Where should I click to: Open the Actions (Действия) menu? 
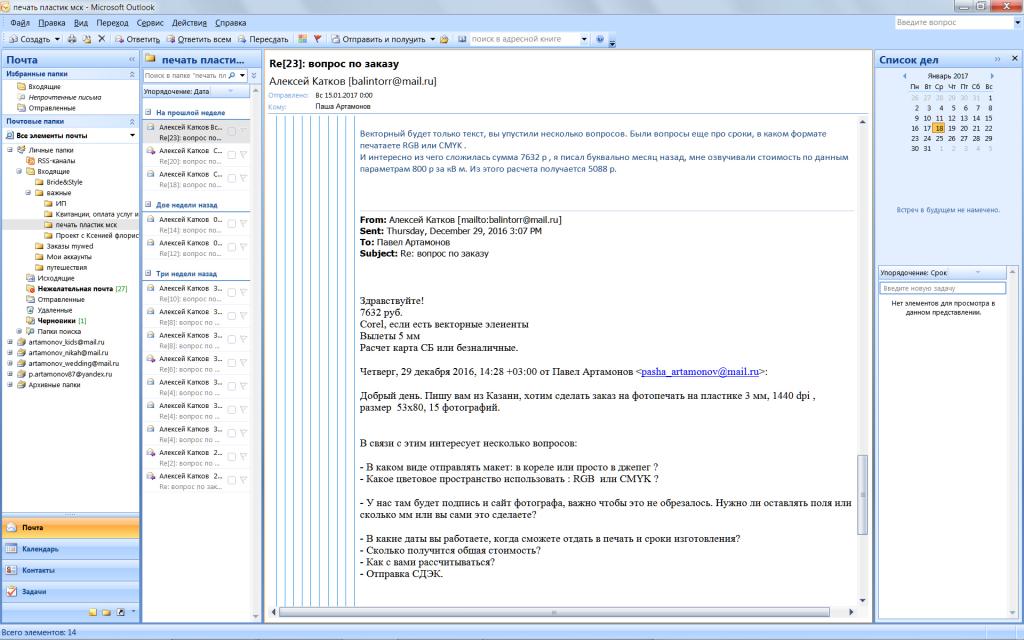tap(189, 23)
